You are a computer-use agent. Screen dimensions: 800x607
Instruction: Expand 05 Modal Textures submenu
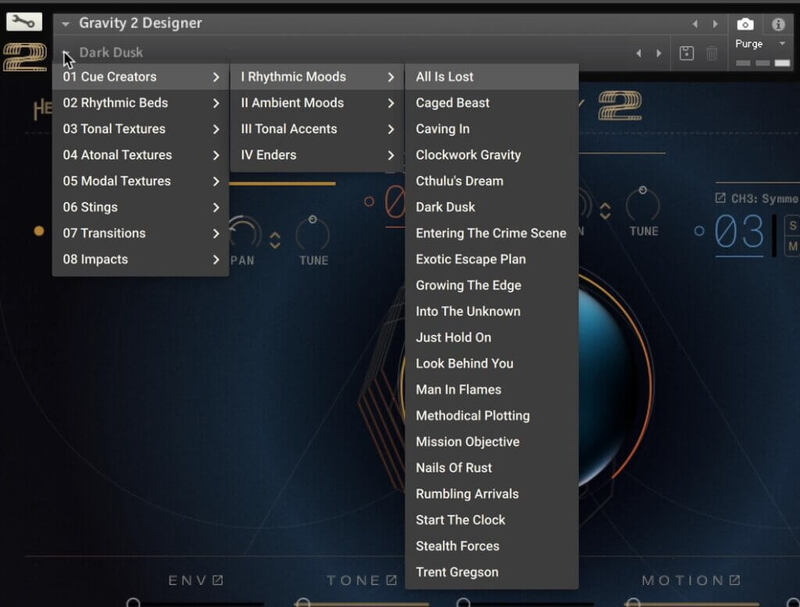(140, 181)
